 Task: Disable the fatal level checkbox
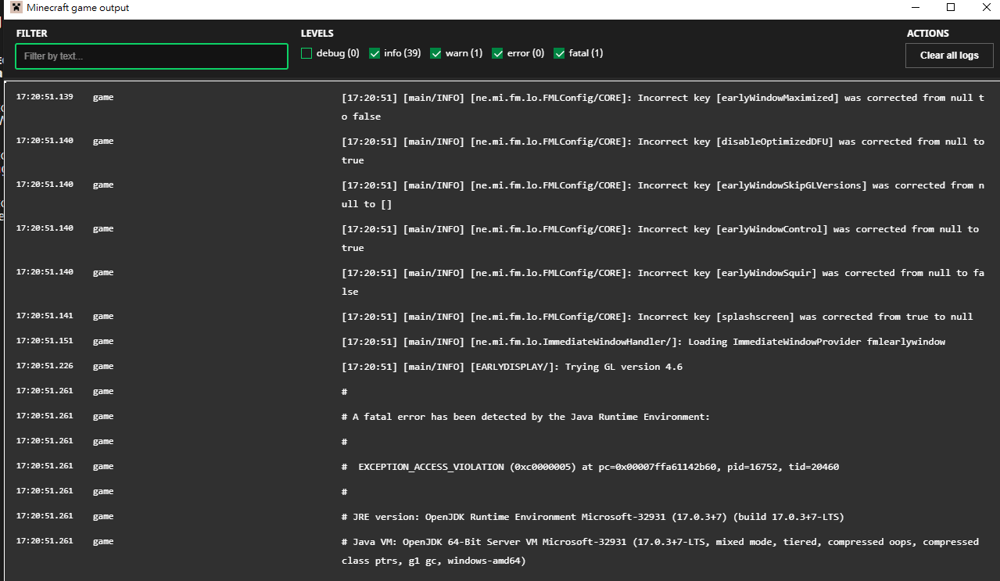pos(560,54)
